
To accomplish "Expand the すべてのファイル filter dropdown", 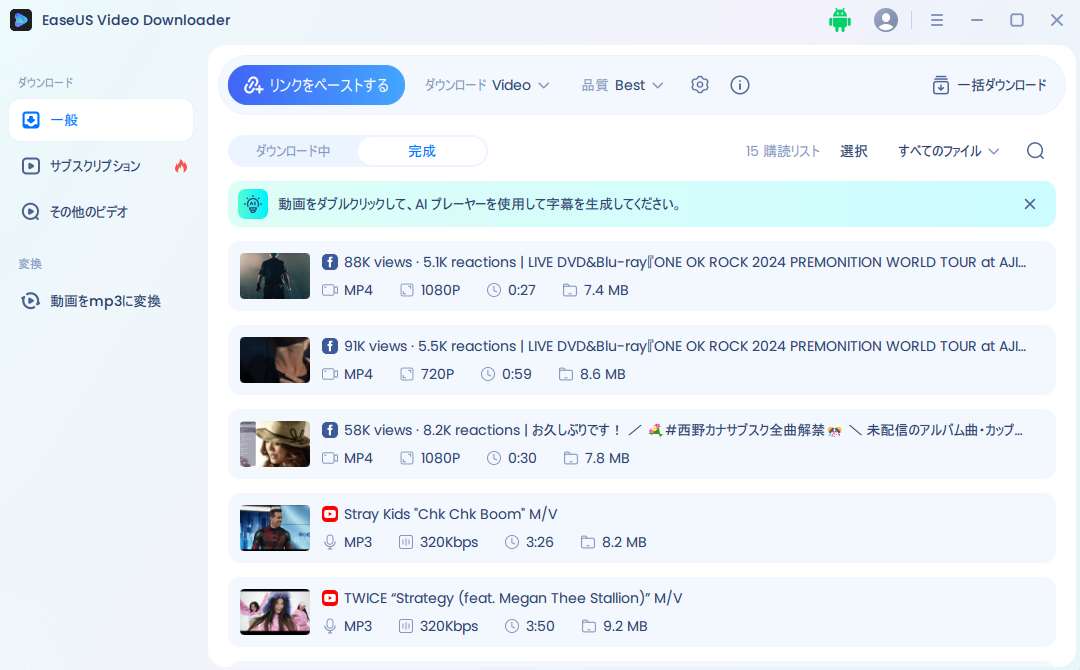I will (946, 150).
